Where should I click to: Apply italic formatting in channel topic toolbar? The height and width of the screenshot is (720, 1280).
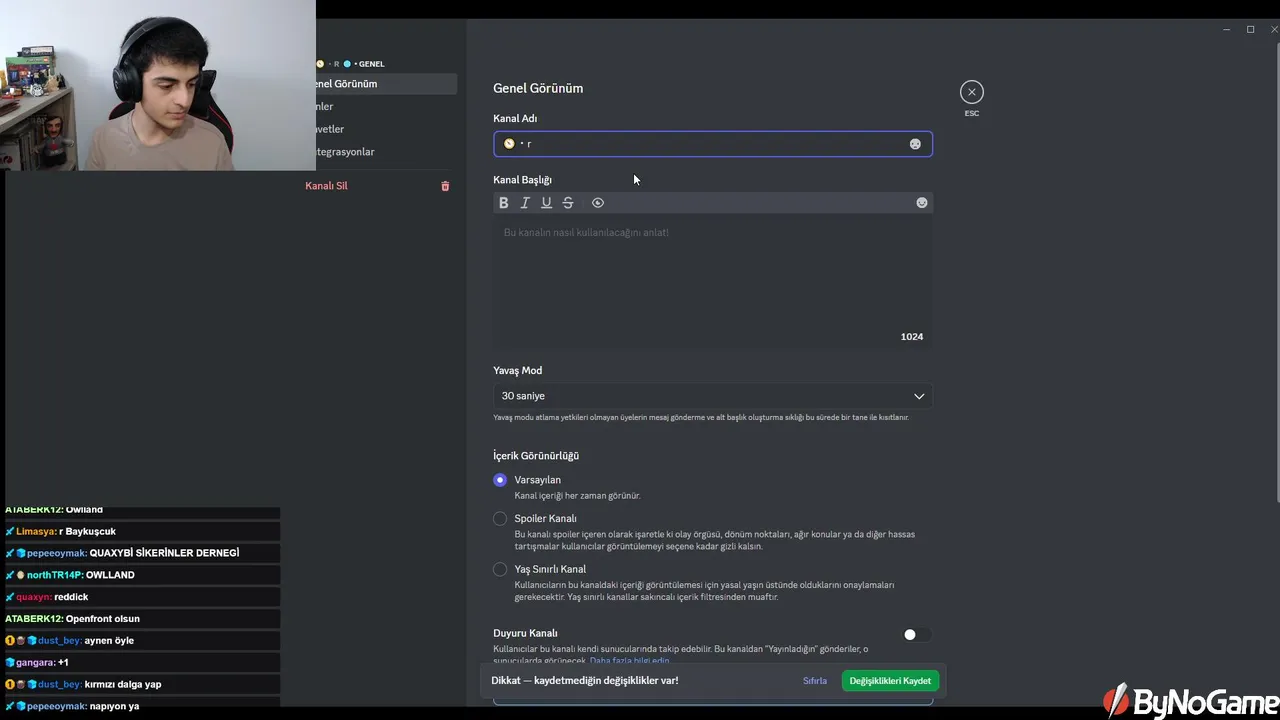(x=525, y=203)
